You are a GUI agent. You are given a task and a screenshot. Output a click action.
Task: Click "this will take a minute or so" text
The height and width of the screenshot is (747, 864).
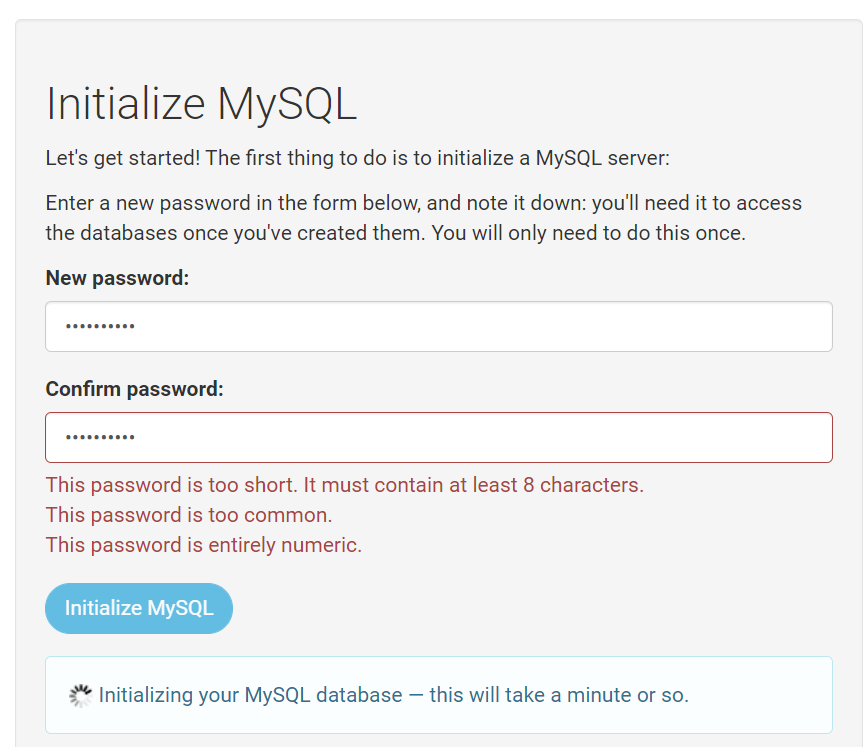[559, 694]
